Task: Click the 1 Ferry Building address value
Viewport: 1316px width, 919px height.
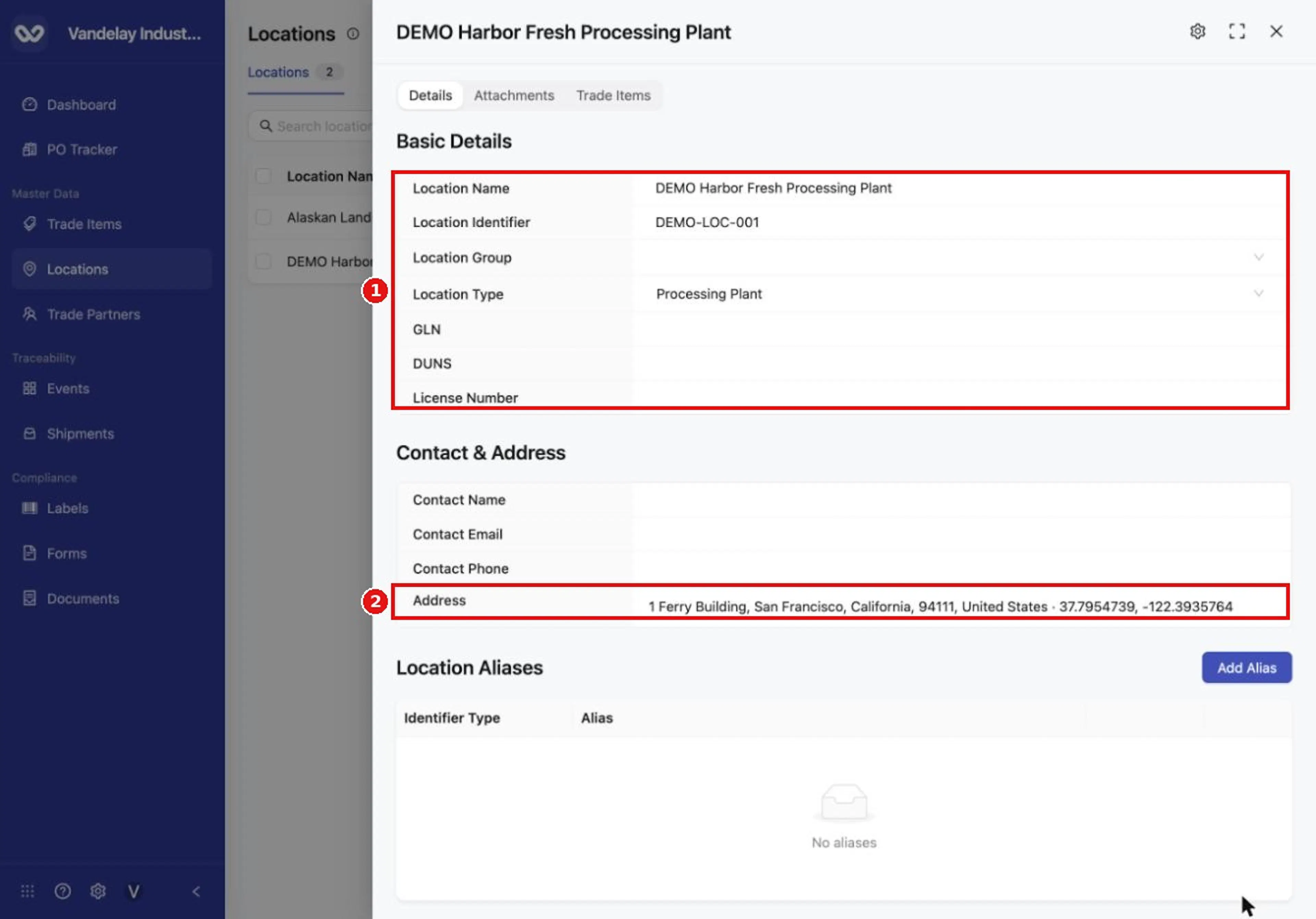Action: point(940,607)
